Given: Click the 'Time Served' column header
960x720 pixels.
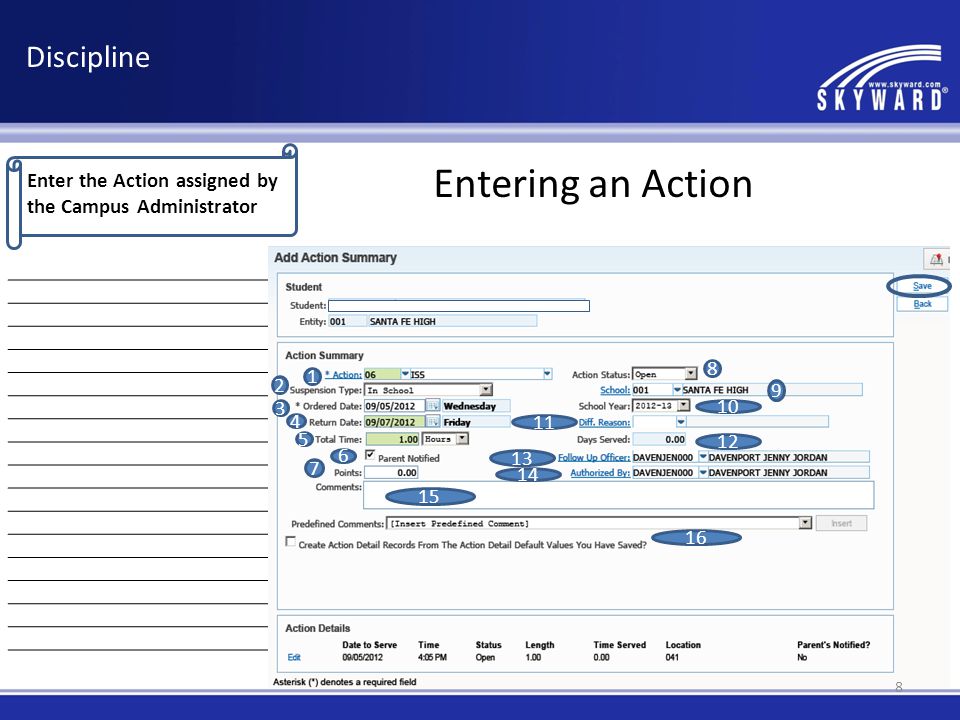Looking at the screenshot, I should click(620, 645).
